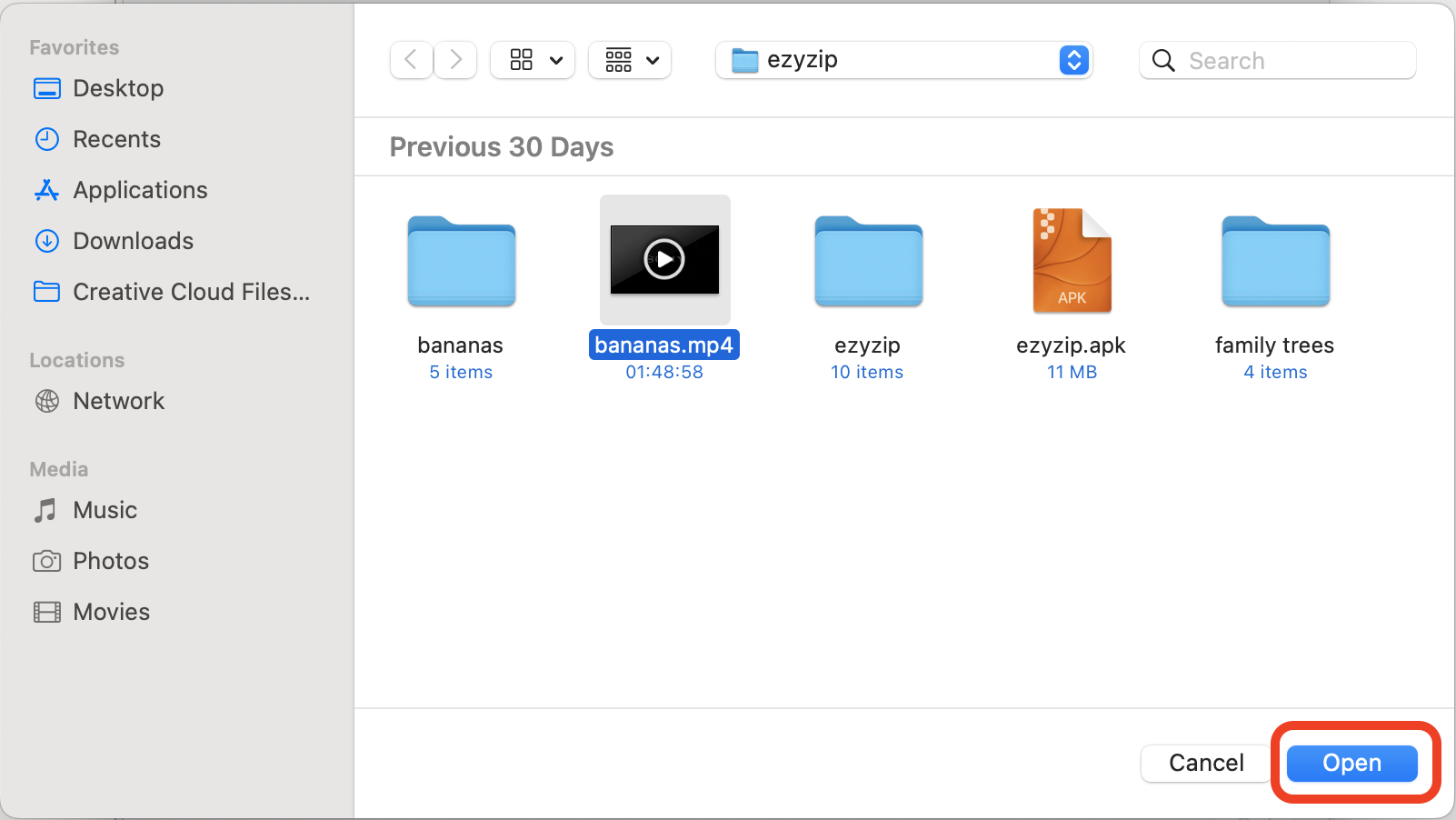Open the Applications folder from sidebar

pyautogui.click(x=139, y=190)
